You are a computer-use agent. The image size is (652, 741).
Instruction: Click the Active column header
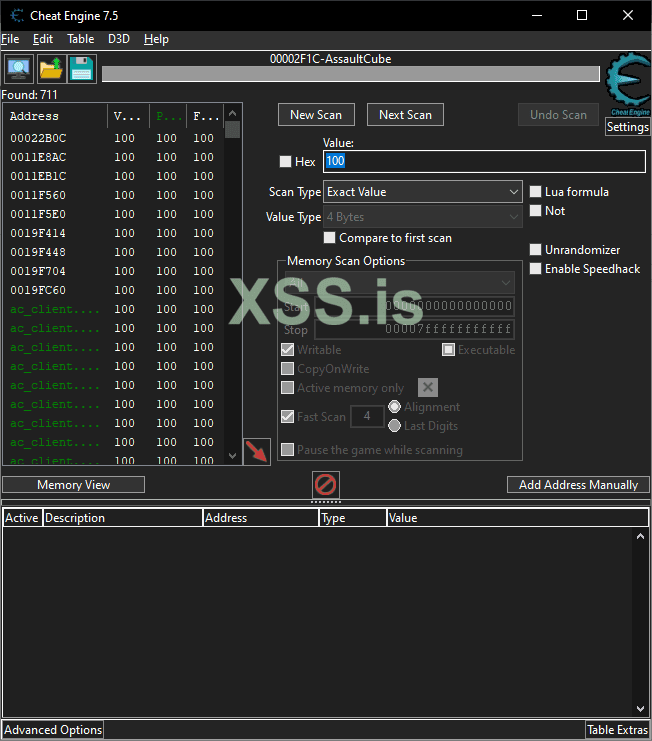pyautogui.click(x=22, y=518)
